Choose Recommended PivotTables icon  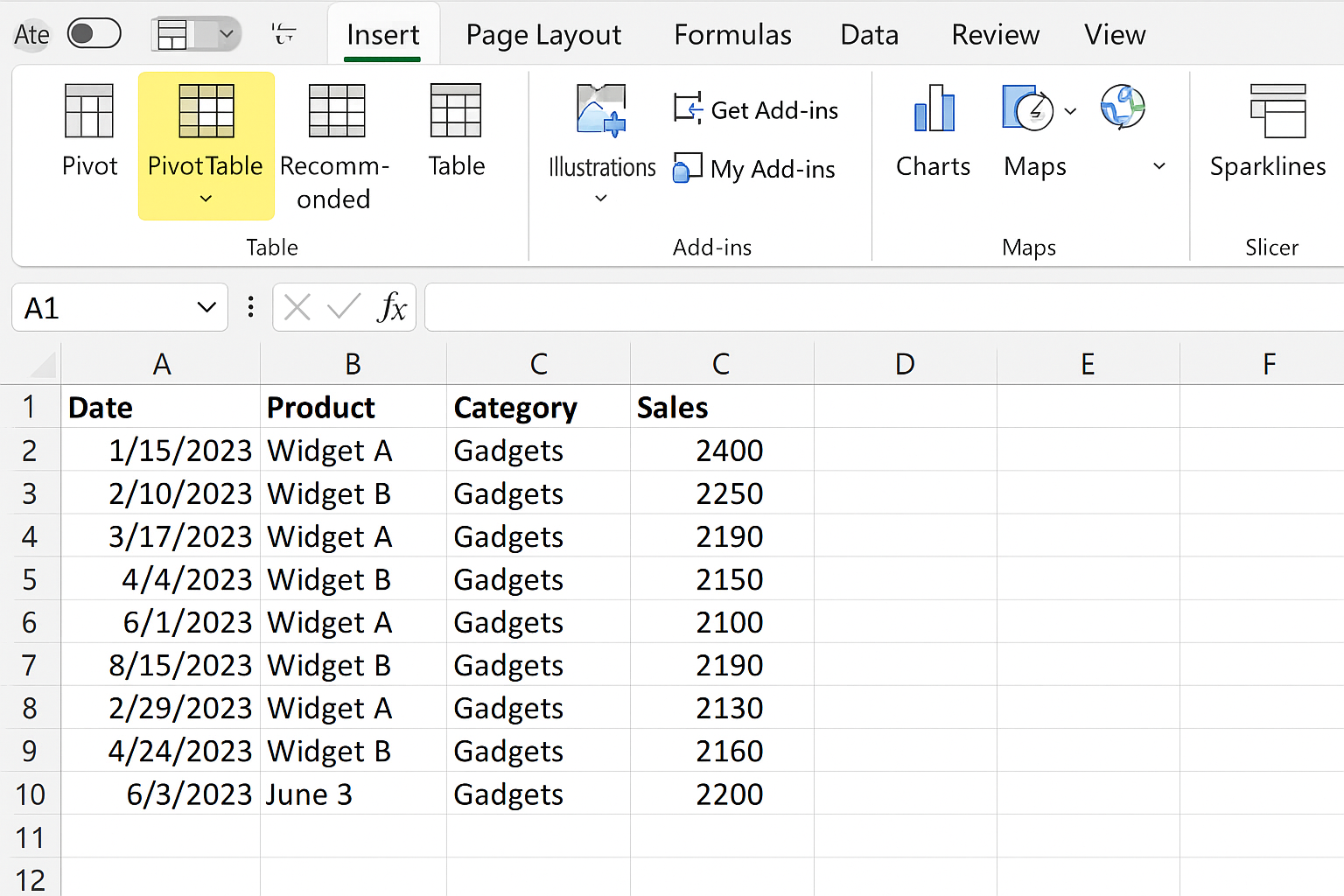[337, 111]
